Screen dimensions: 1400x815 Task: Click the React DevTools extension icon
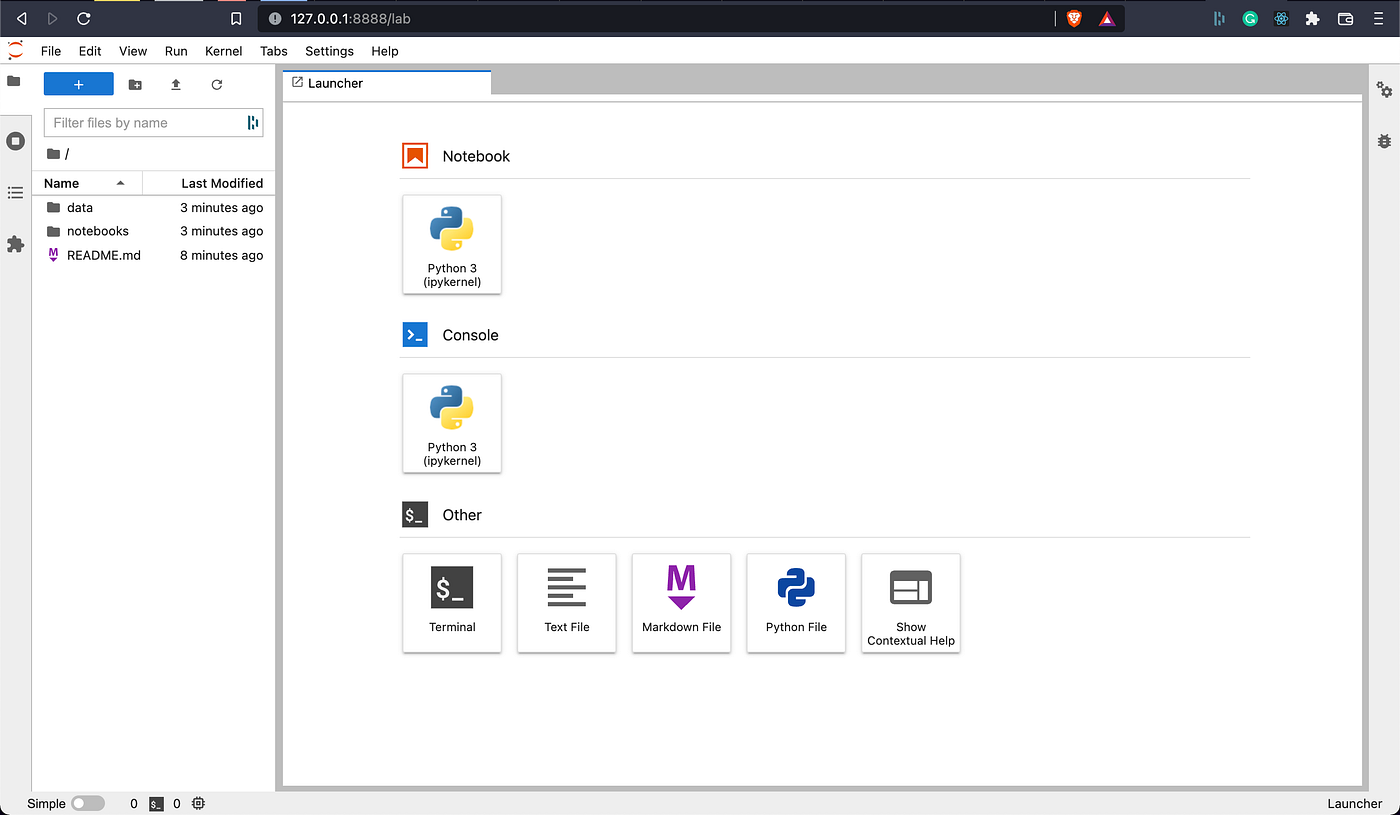[1281, 18]
